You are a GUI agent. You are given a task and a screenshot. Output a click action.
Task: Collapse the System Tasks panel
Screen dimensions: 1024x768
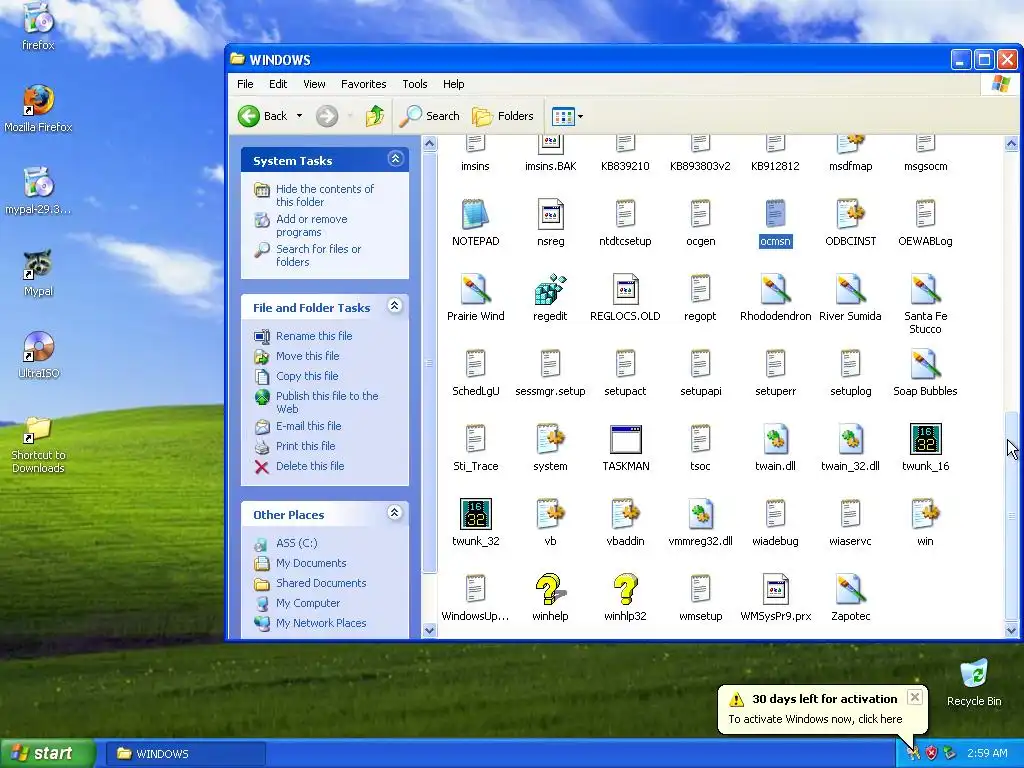pyautogui.click(x=395, y=159)
